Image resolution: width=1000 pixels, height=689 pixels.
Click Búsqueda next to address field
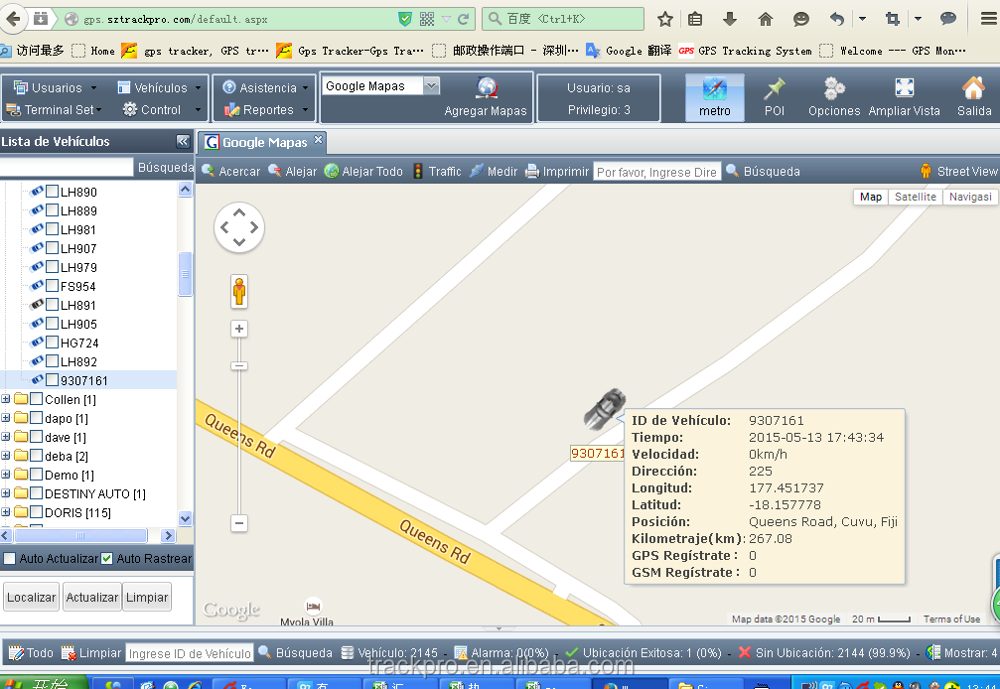(763, 171)
